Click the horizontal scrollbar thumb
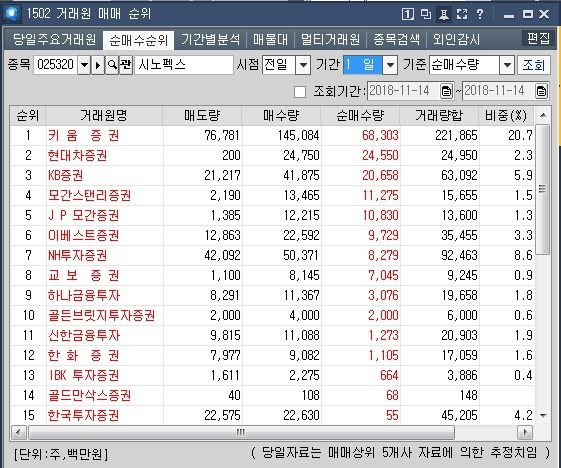Image resolution: width=561 pixels, height=468 pixels. click(x=241, y=432)
